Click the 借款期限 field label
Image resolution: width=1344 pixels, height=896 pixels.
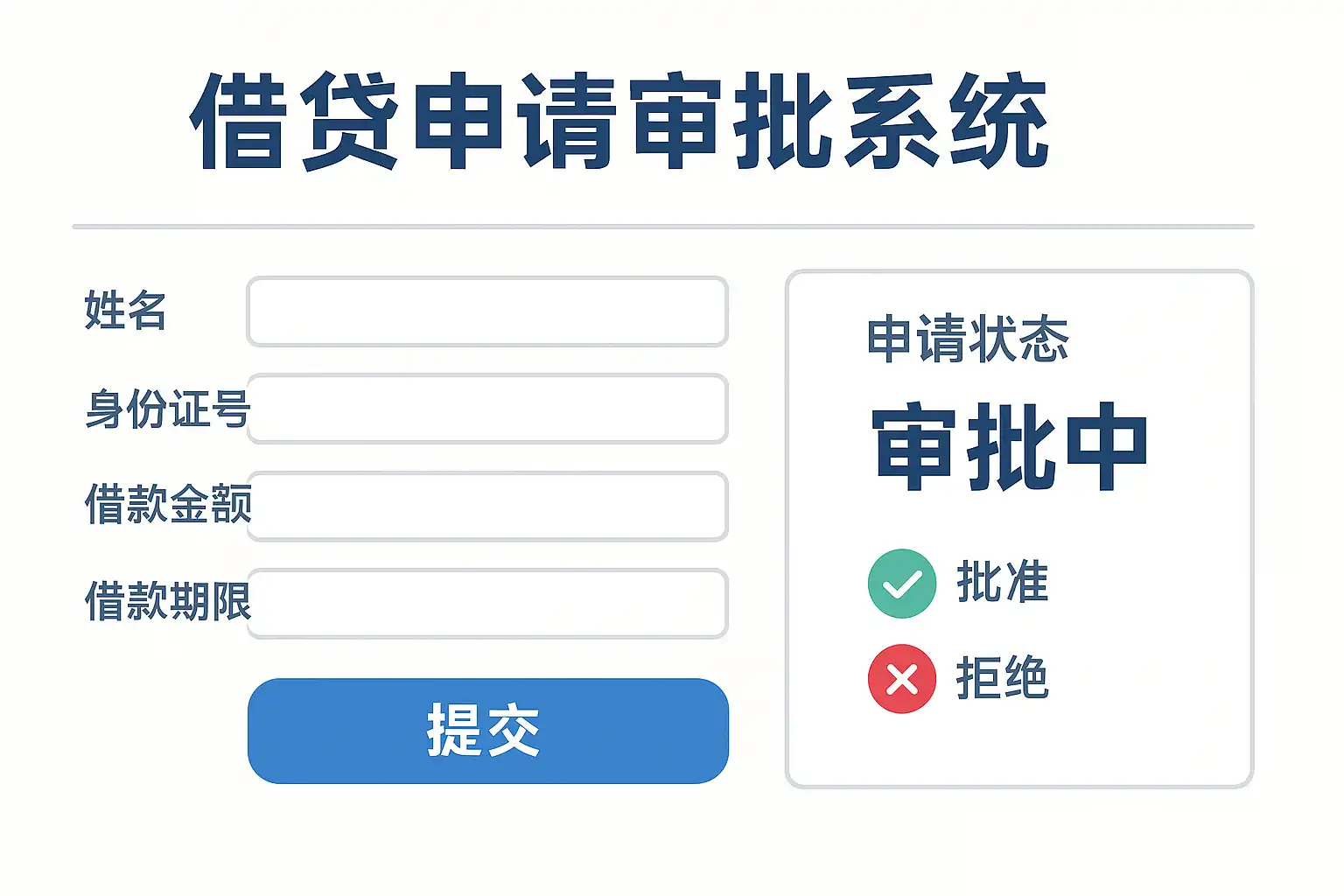coord(167,602)
